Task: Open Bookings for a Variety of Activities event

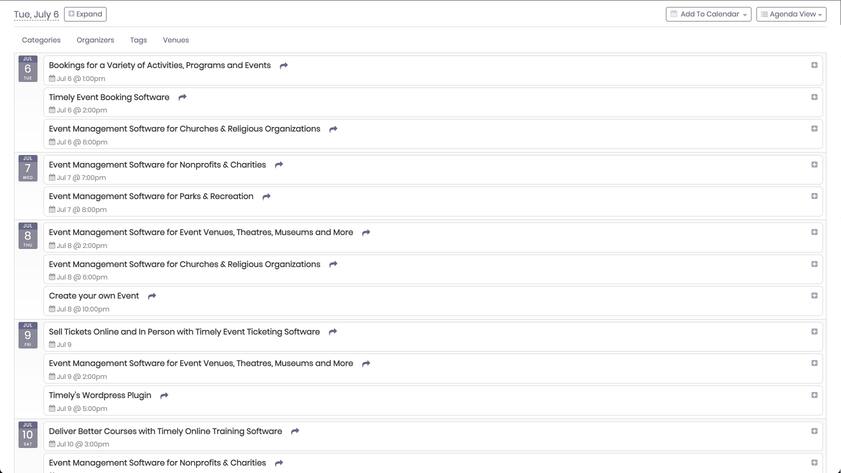Action: [x=160, y=65]
